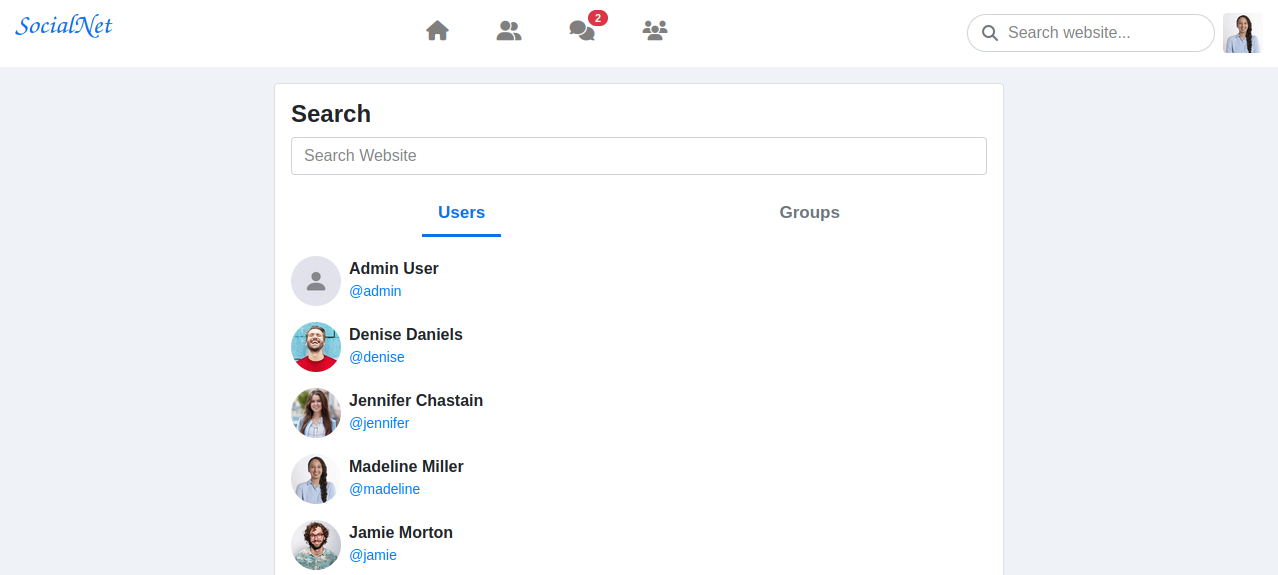Click Admin User's default avatar icon
The image size is (1278, 575).
tap(316, 281)
